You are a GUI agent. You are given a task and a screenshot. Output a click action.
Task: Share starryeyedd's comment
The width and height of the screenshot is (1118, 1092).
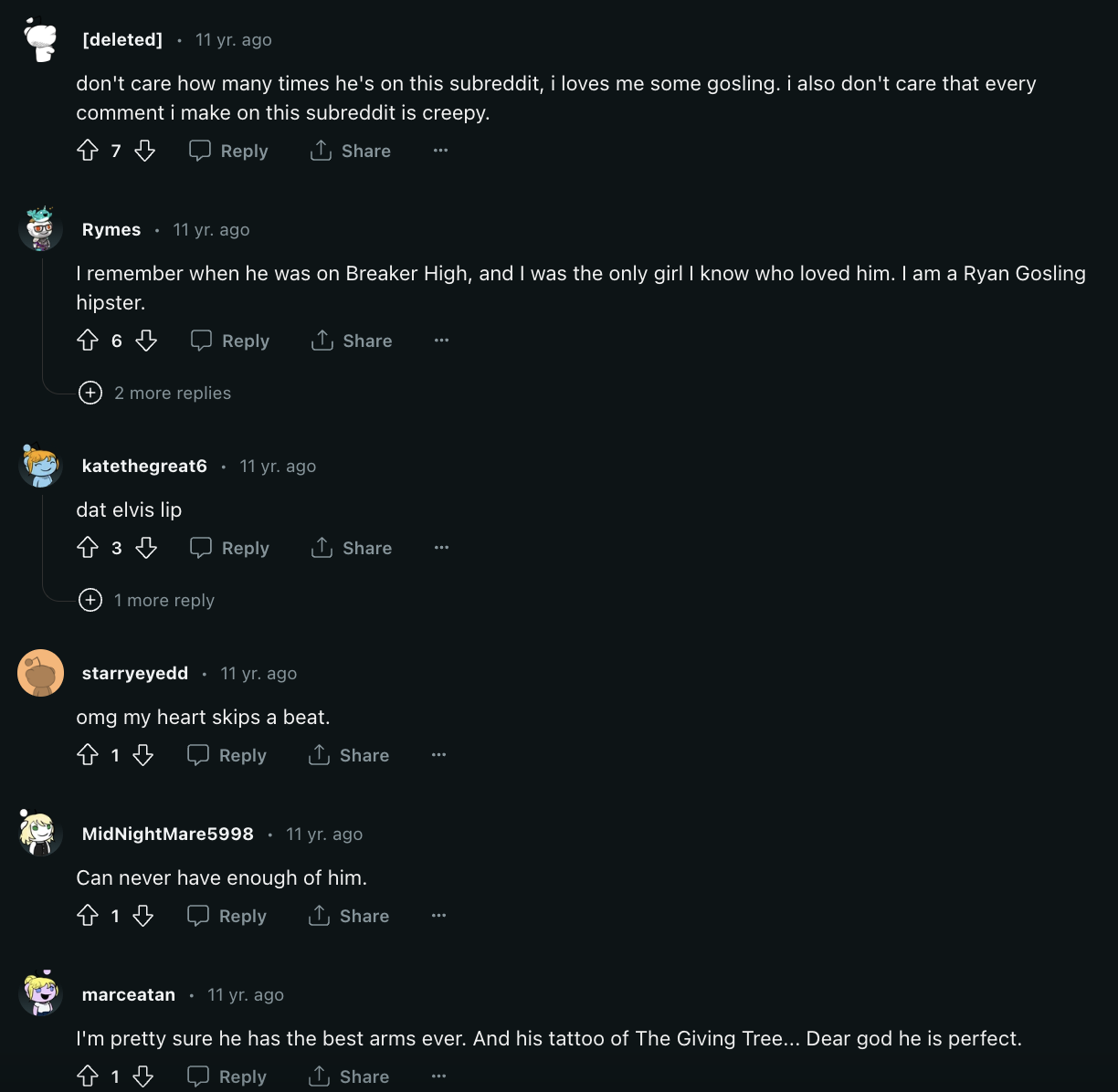click(x=349, y=755)
